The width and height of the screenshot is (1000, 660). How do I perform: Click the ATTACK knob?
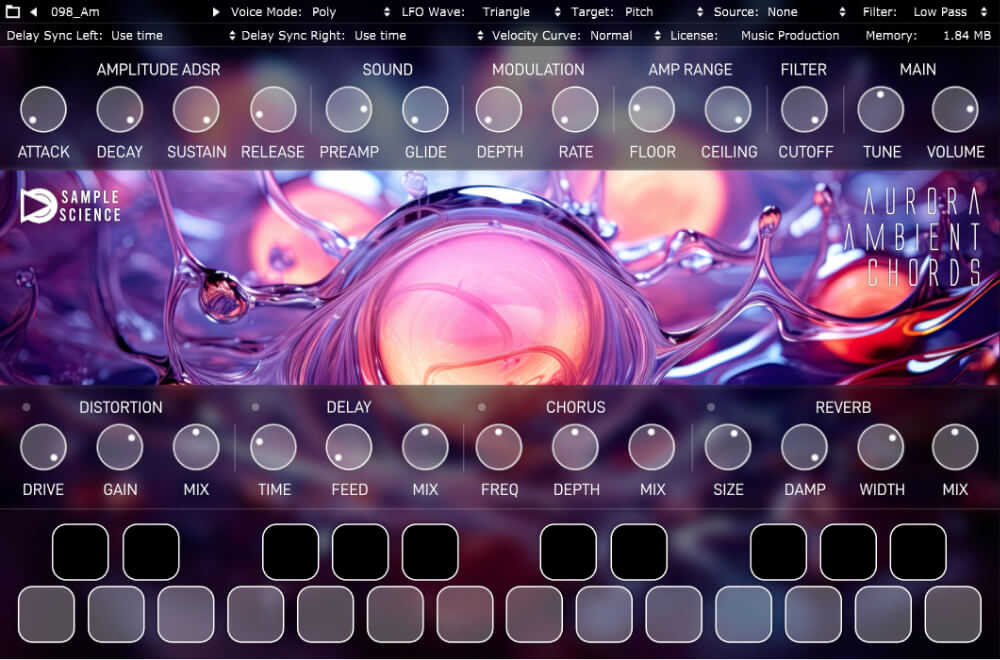click(43, 110)
